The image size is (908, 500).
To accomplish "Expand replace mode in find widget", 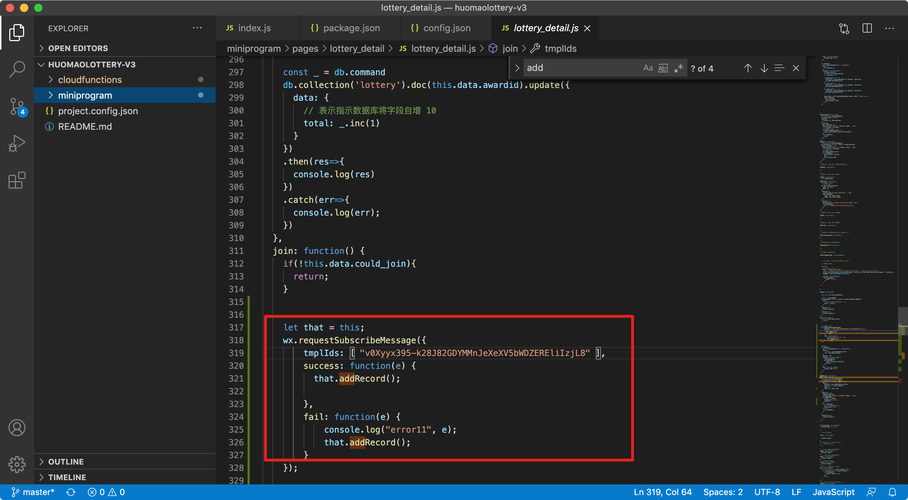I will [517, 68].
